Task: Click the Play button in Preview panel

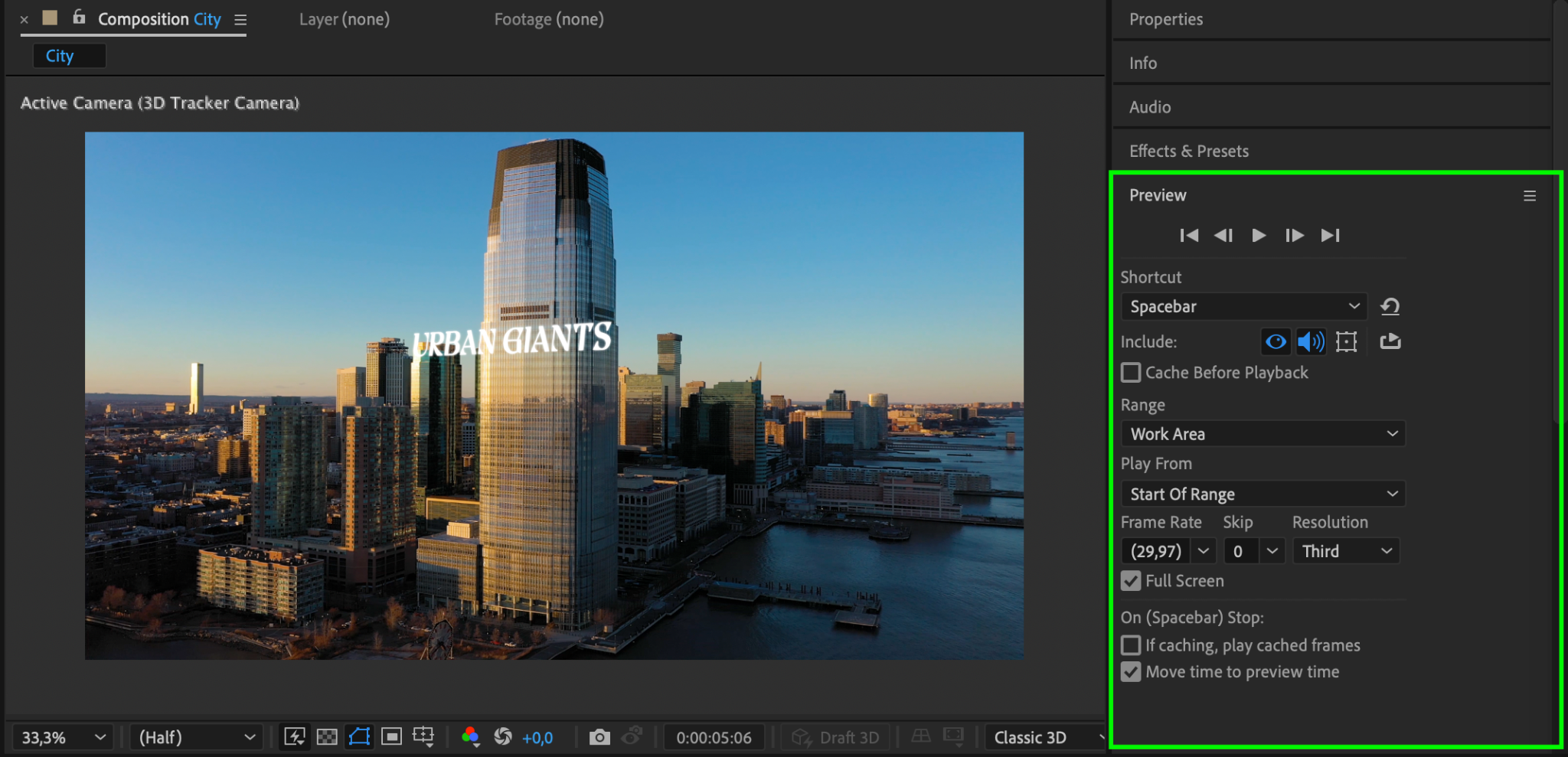Action: 1258,235
